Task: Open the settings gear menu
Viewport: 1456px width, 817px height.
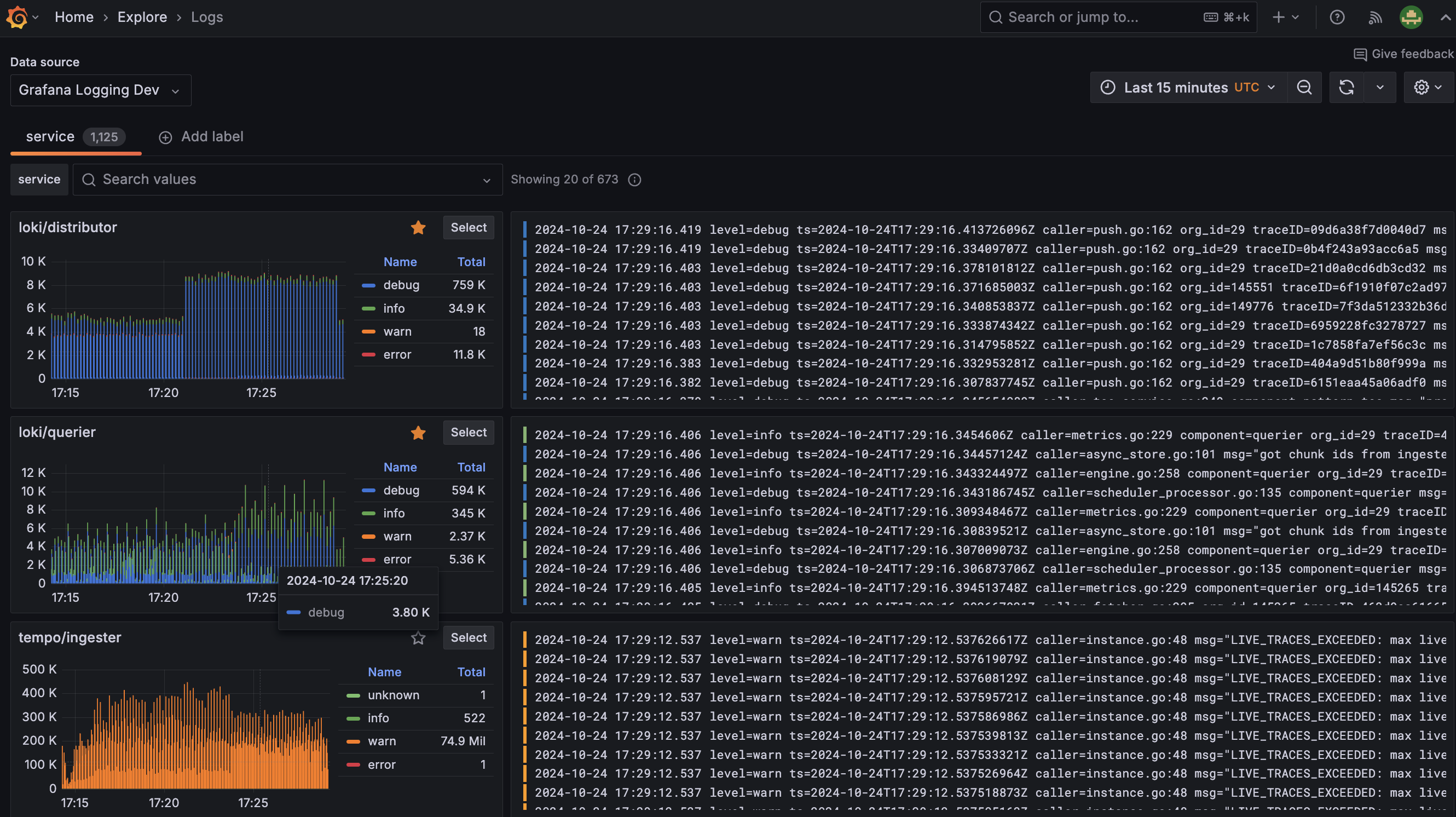Action: [1427, 87]
